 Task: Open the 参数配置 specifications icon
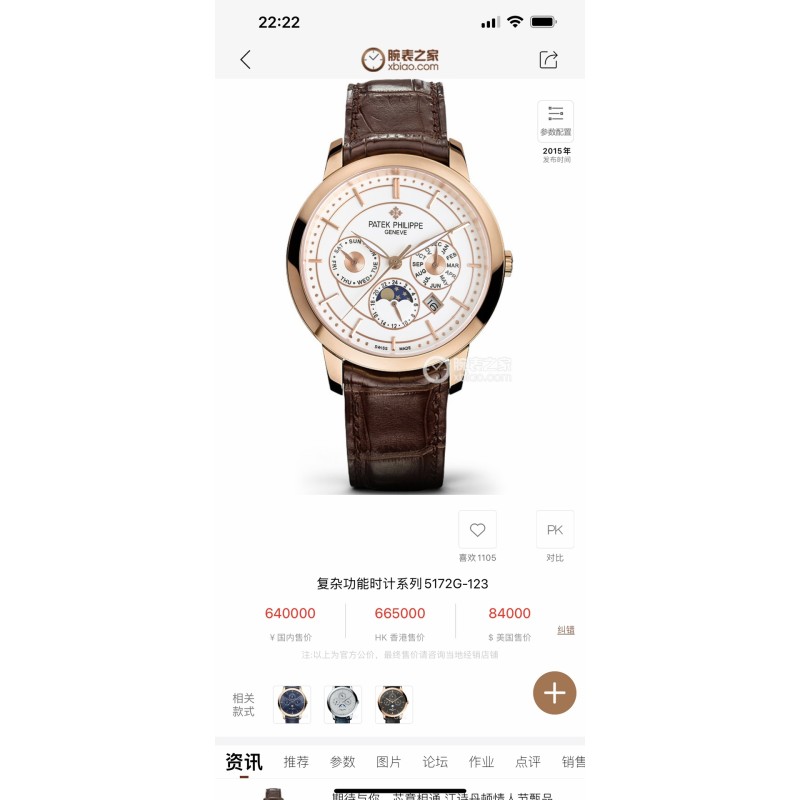click(x=556, y=121)
